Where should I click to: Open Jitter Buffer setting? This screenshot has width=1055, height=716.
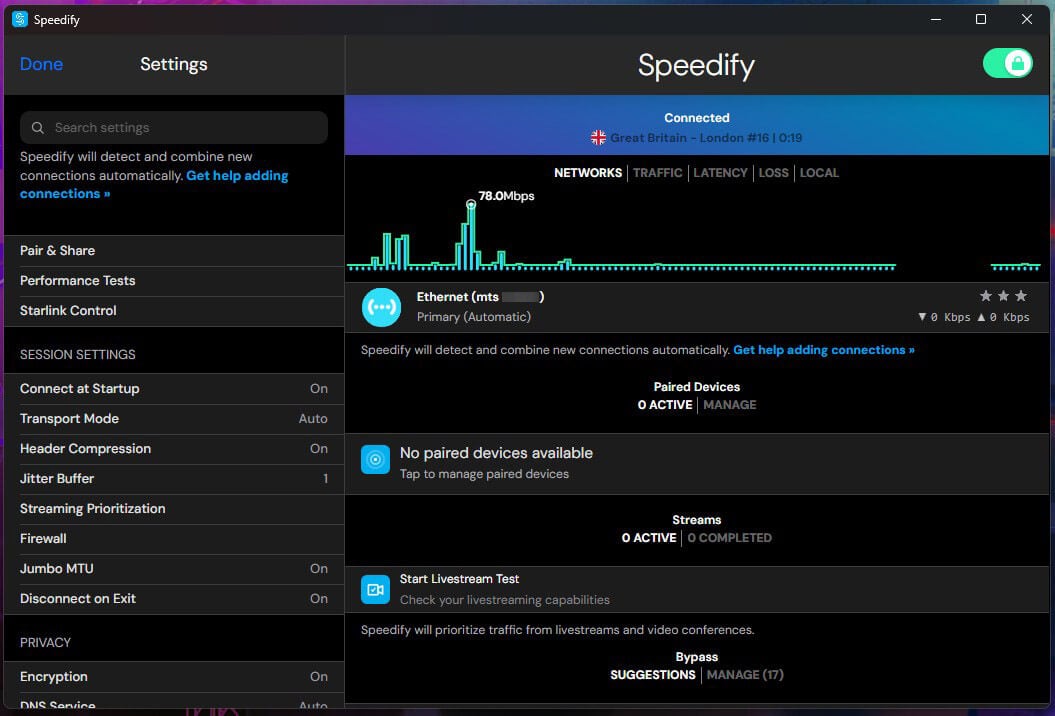click(x=174, y=479)
